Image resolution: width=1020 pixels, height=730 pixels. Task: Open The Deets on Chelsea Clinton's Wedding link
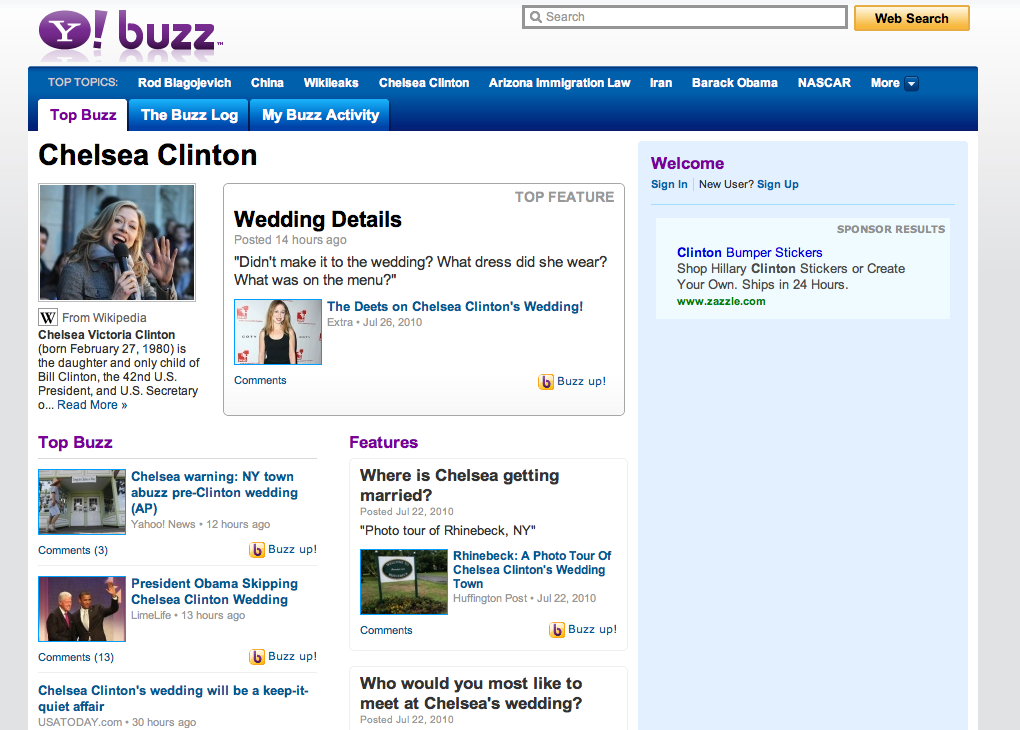(x=455, y=306)
